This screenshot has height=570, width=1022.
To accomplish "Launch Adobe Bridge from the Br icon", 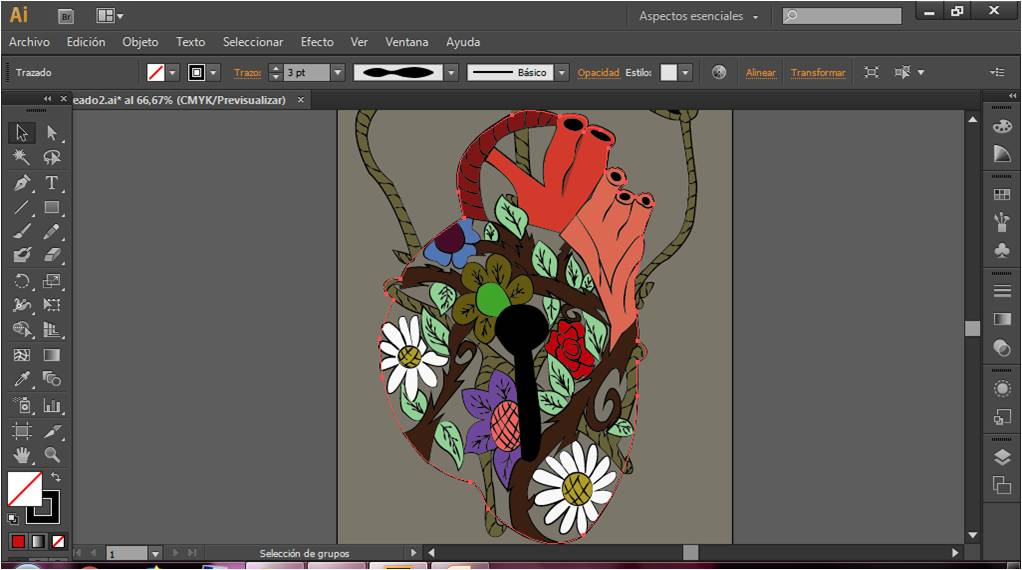I will (x=68, y=16).
